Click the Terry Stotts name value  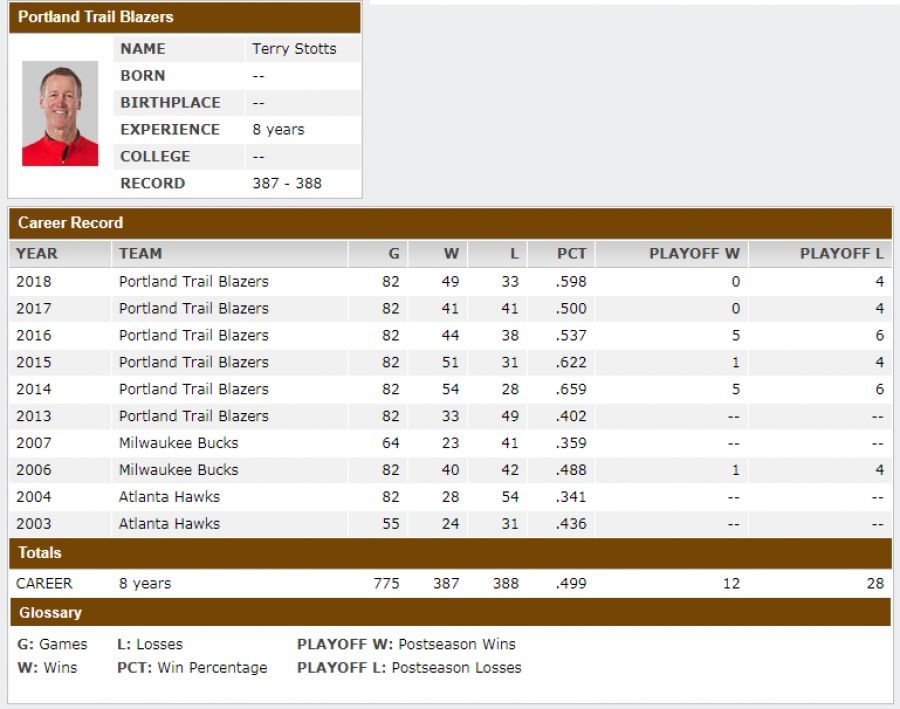[x=294, y=49]
